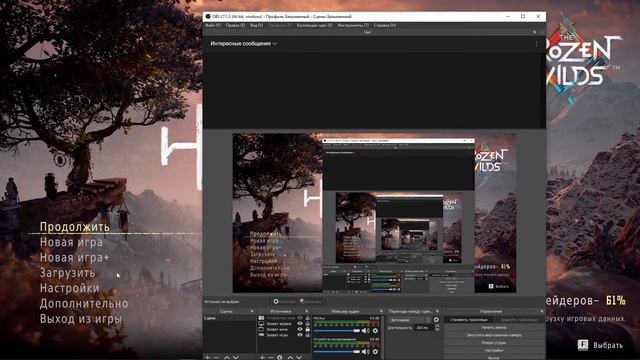Select Дополнительно in the game menu

coord(84,304)
